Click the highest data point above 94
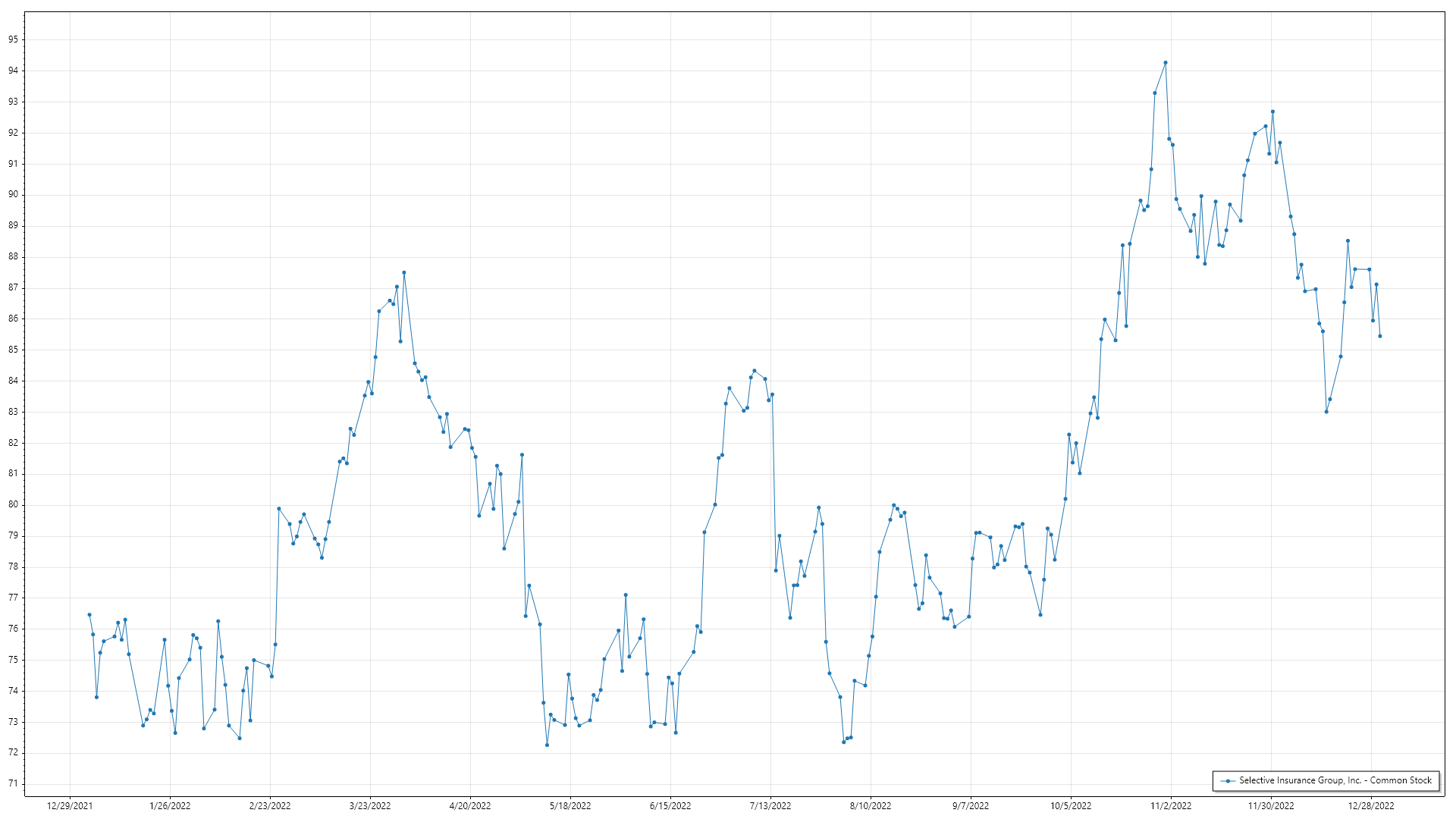The height and width of the screenshot is (819, 1456). click(x=1166, y=63)
